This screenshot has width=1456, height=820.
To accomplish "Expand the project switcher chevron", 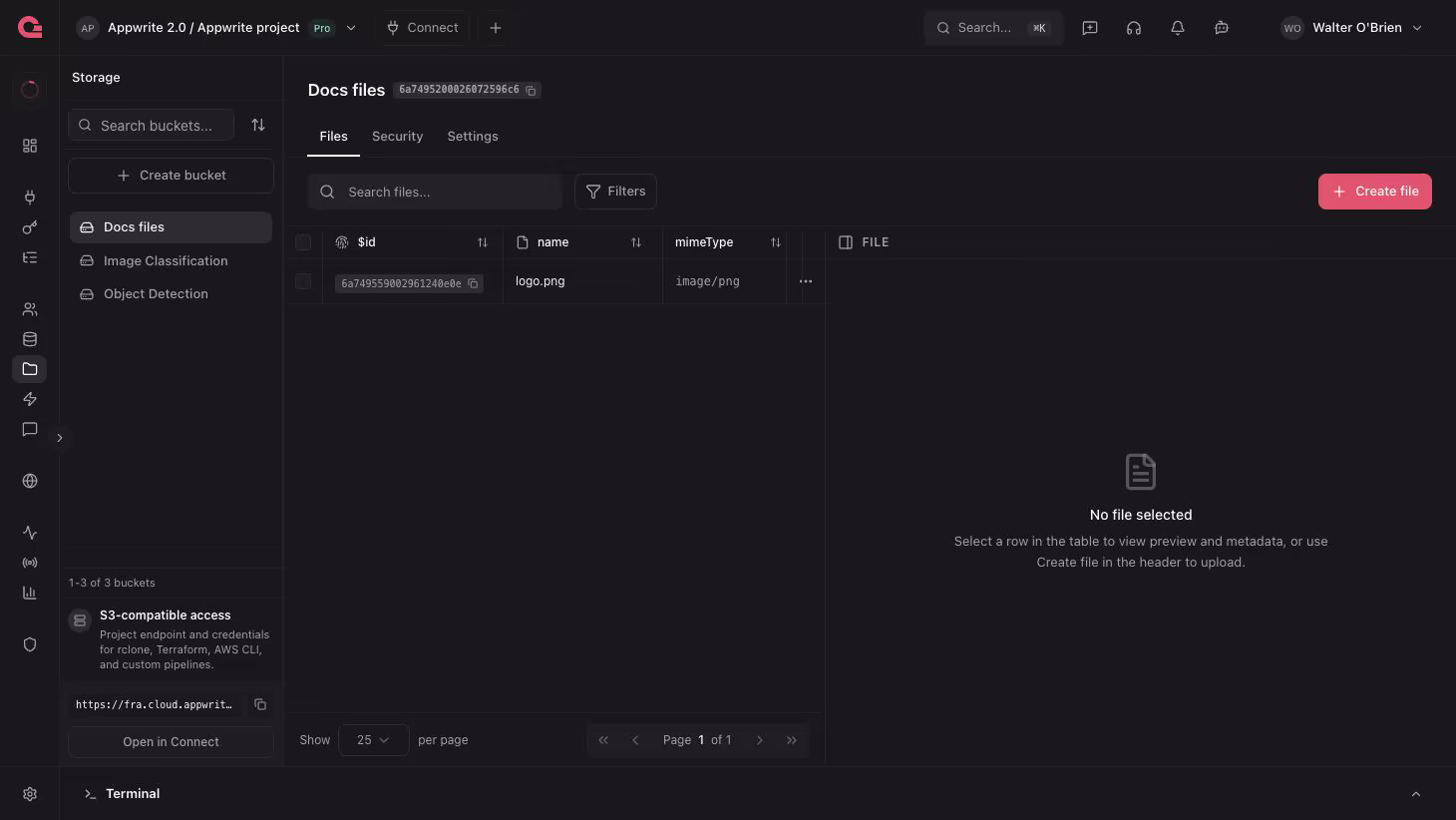I will tap(351, 28).
